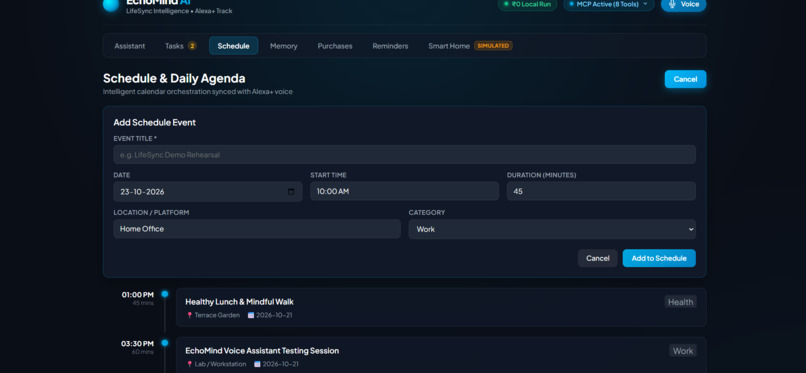Click the 03:30 PM timeline dot
The height and width of the screenshot is (373, 806).
[164, 343]
